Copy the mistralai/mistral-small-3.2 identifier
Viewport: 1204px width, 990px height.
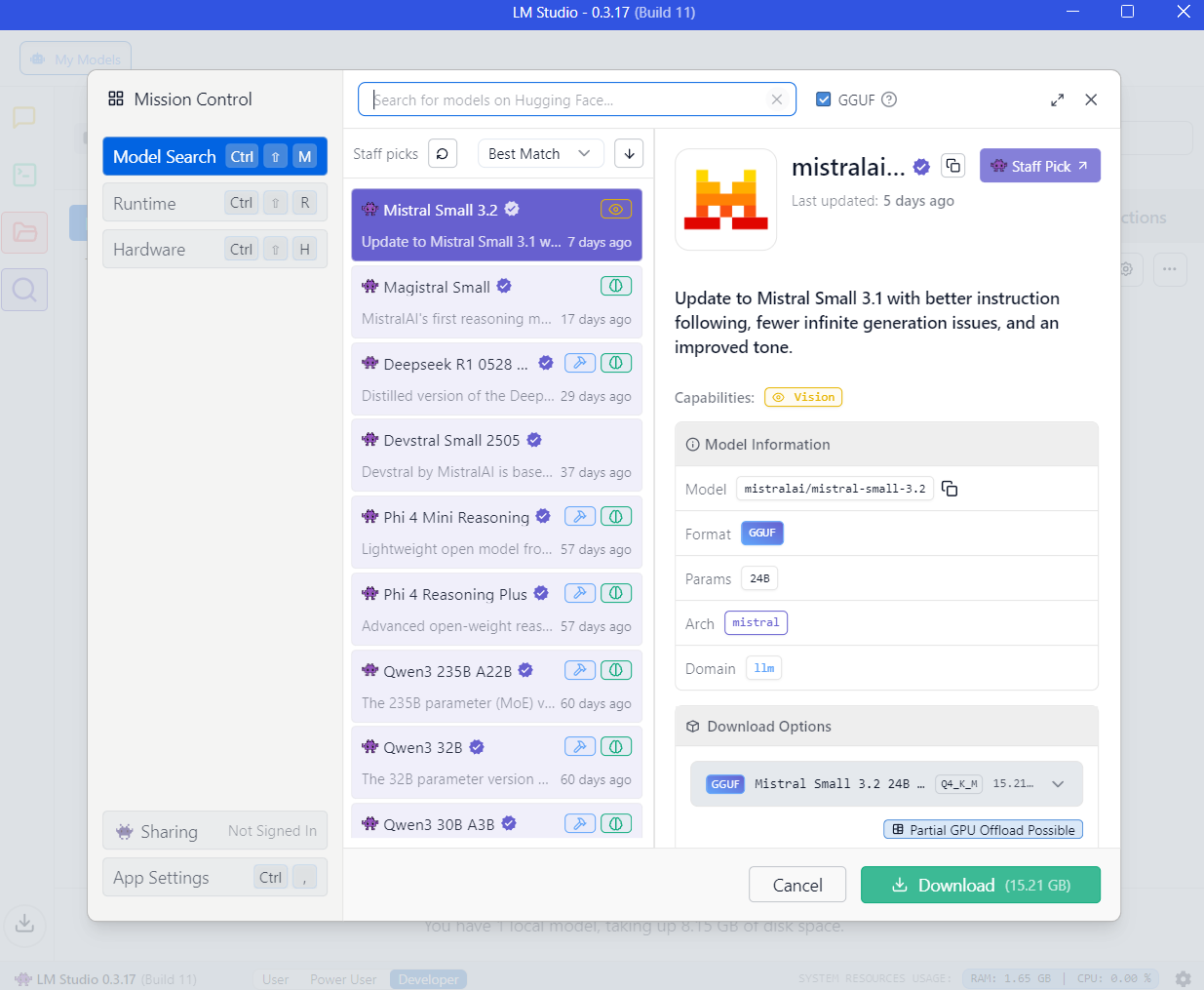(950, 489)
